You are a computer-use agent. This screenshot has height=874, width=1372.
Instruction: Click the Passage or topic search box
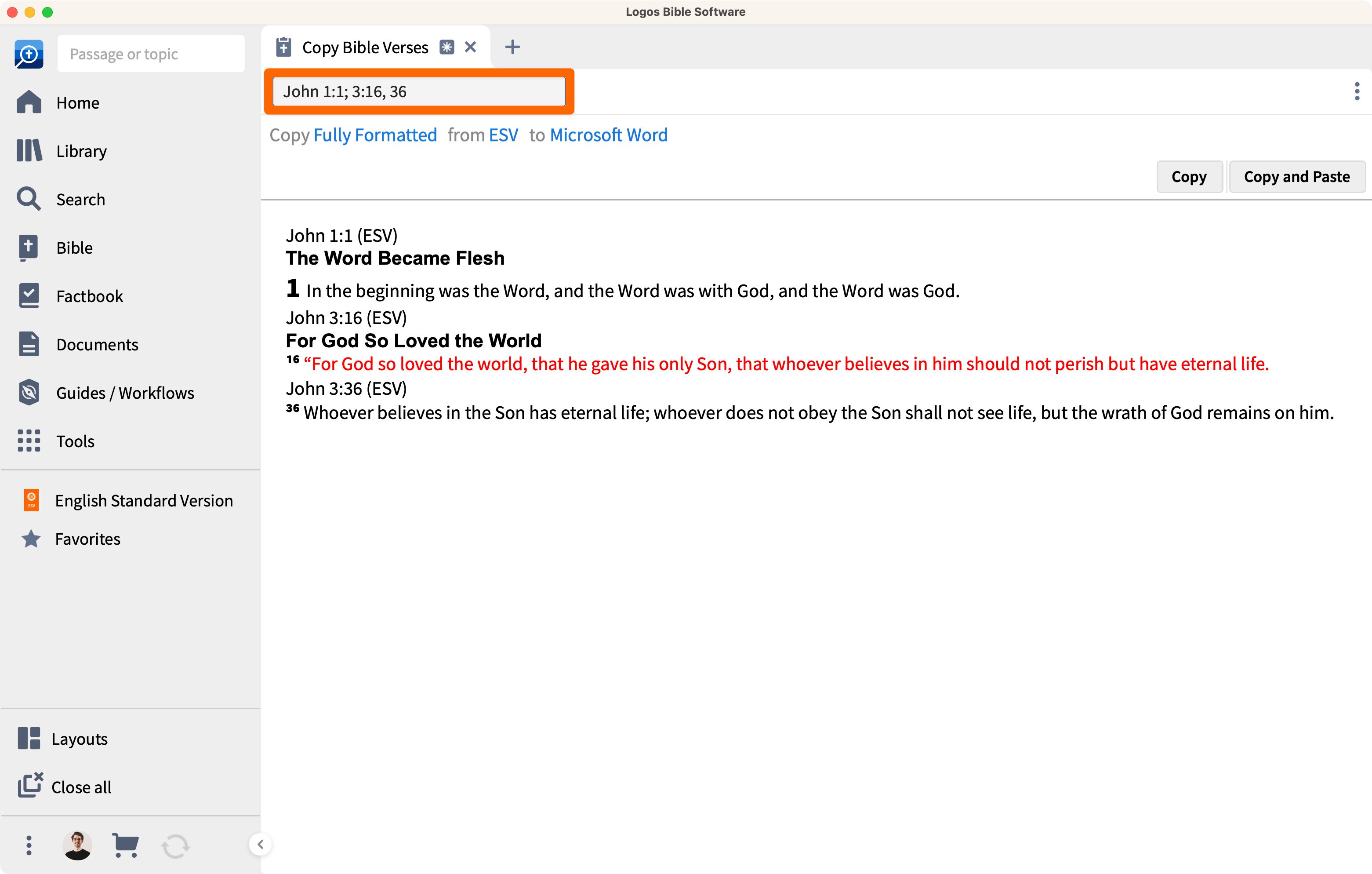click(151, 54)
